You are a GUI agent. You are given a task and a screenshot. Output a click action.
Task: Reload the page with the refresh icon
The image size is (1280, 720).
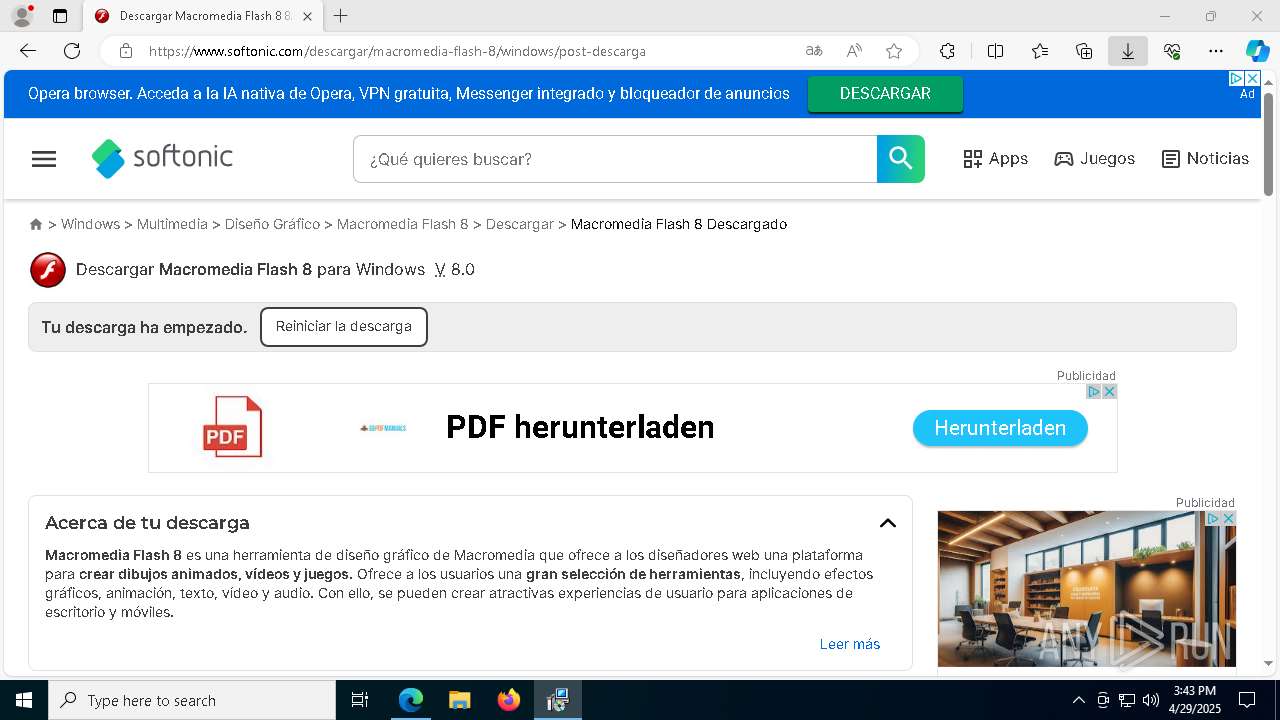pos(72,51)
